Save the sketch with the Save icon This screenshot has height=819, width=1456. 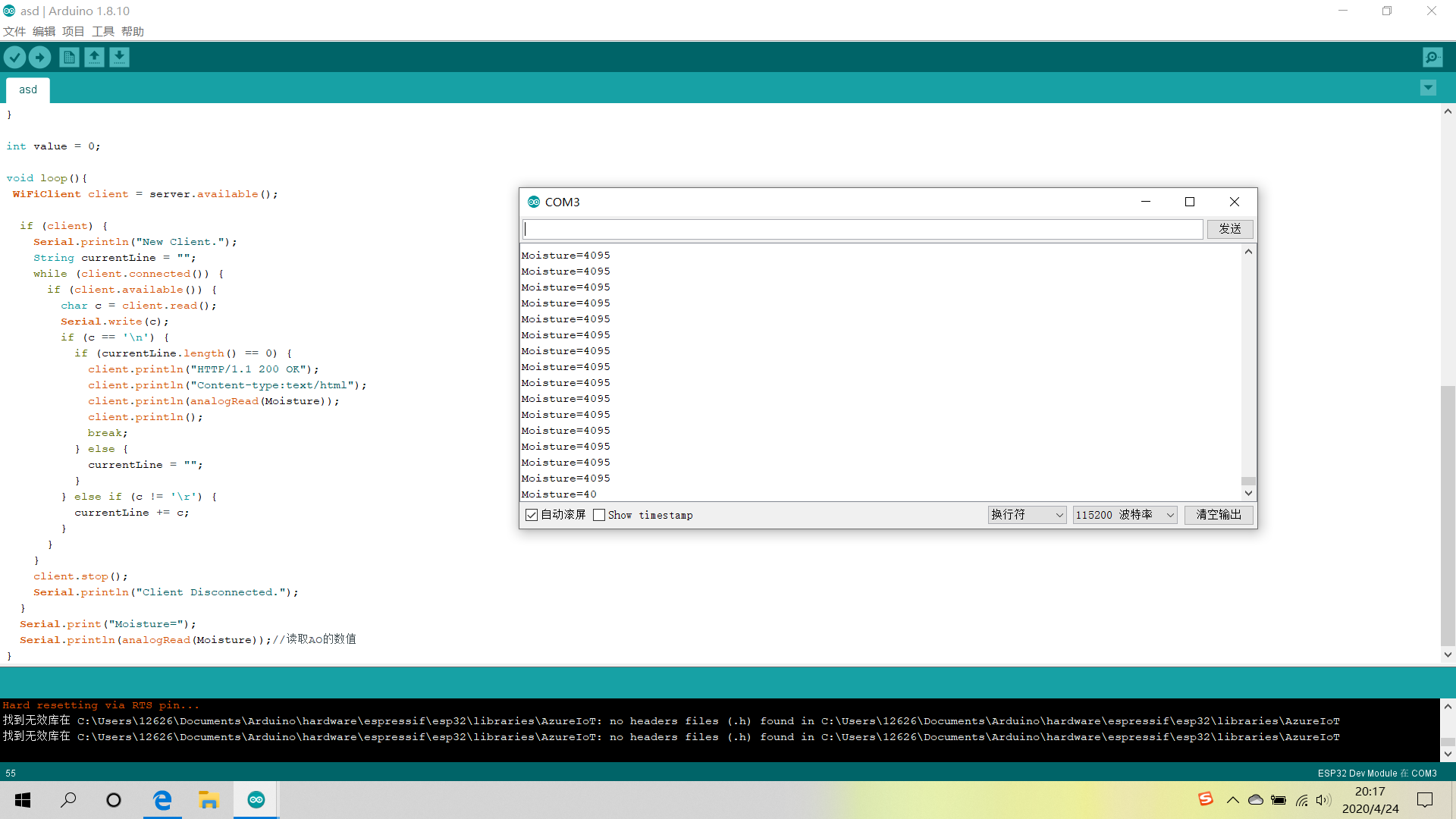pyautogui.click(x=119, y=57)
